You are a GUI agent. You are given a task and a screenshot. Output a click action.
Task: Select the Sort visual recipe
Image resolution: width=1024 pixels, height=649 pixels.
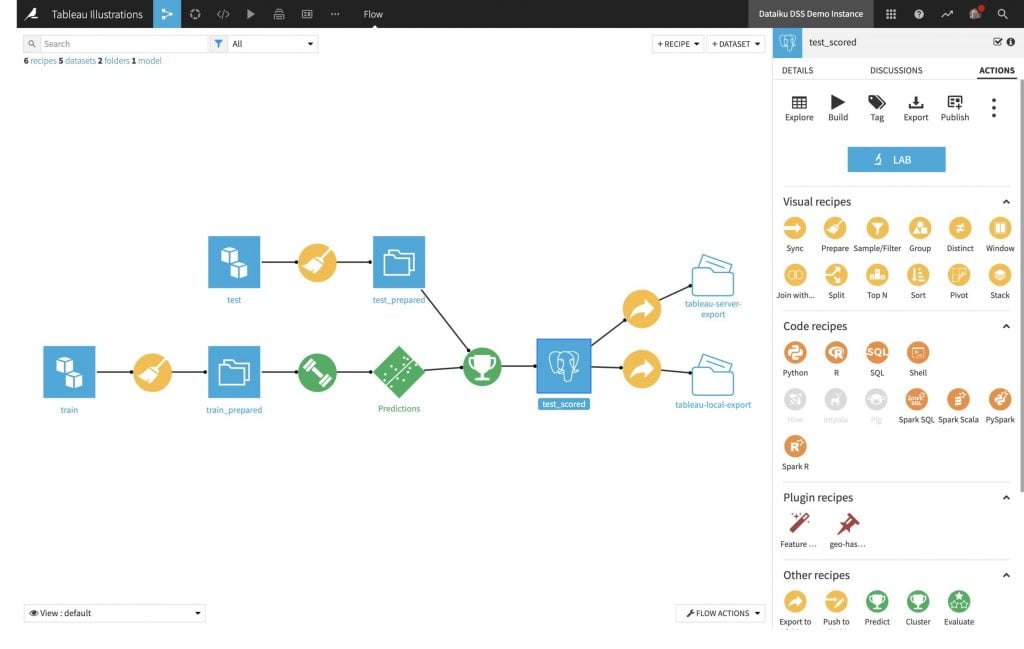pos(918,276)
